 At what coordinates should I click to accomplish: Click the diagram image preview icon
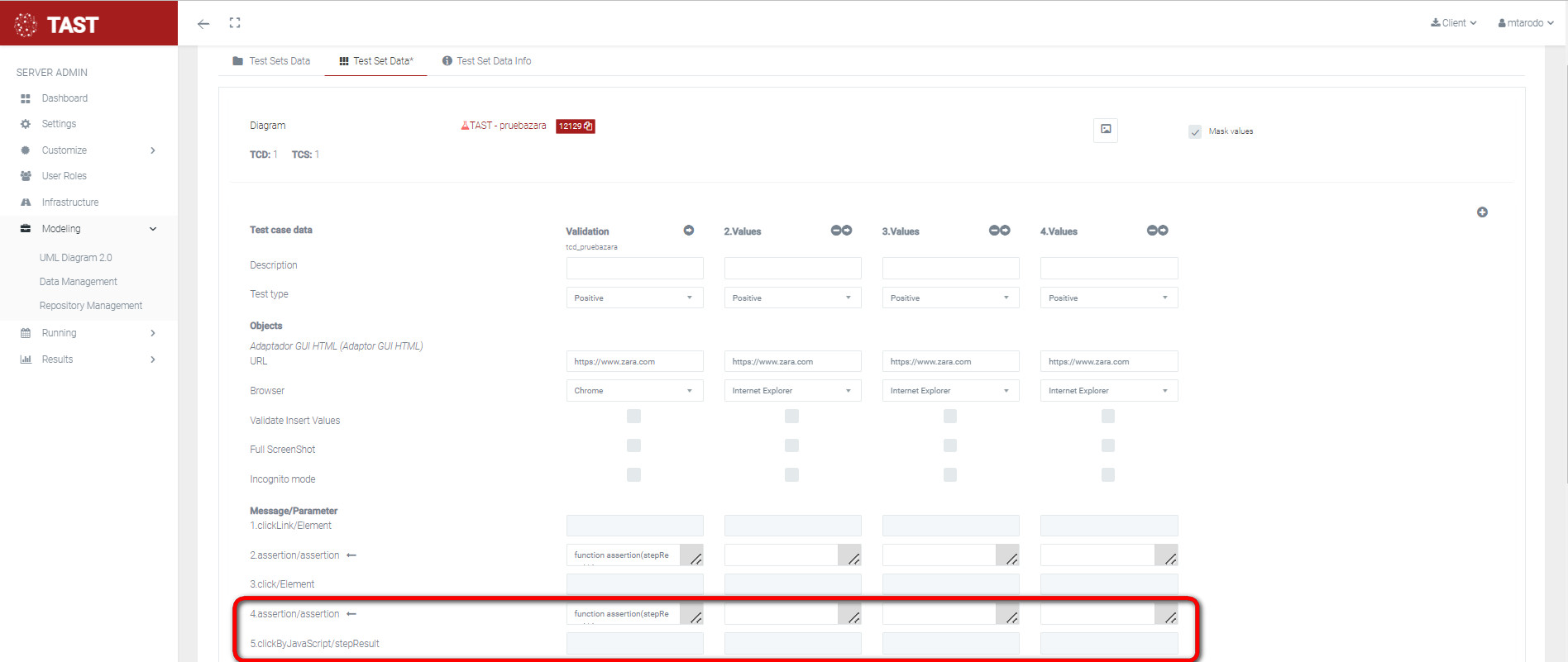click(1106, 130)
